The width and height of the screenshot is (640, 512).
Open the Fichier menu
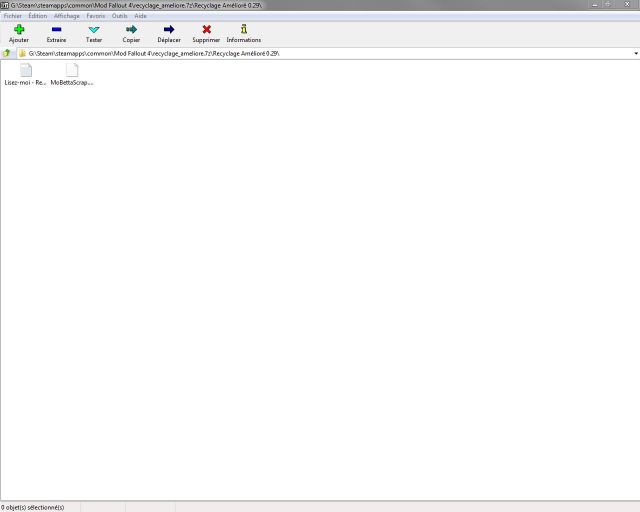(13, 16)
